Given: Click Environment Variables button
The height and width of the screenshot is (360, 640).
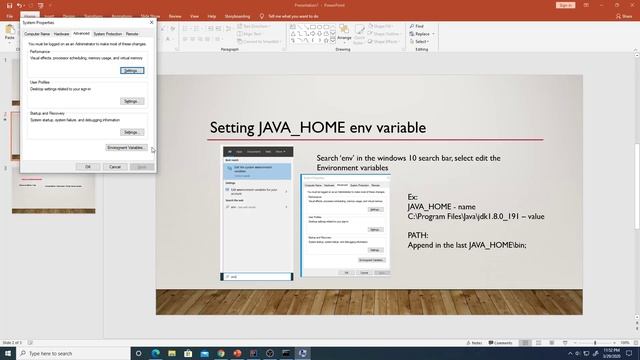Looking at the screenshot, I should pos(126,147).
